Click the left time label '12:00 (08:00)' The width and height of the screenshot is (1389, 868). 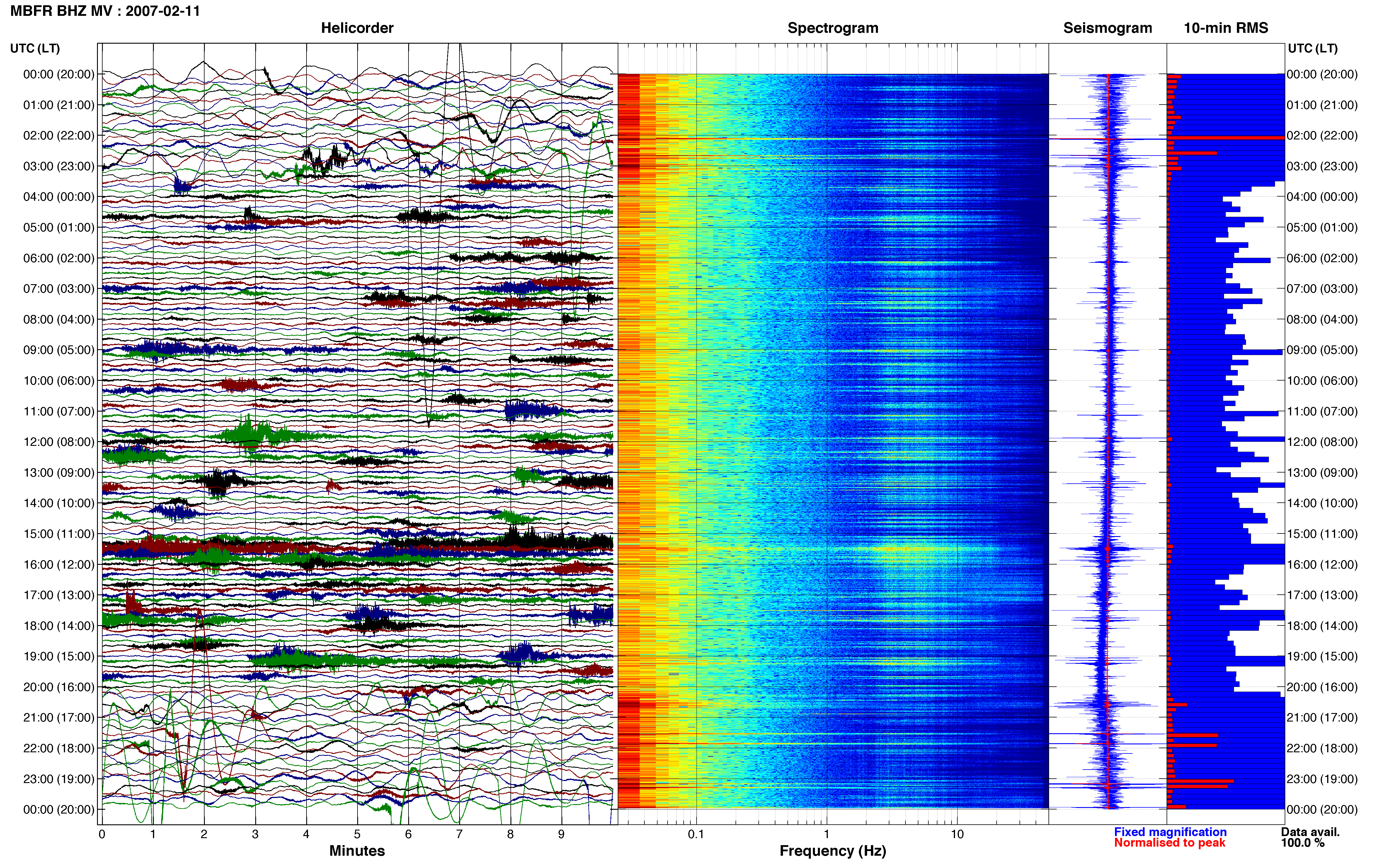coord(59,441)
